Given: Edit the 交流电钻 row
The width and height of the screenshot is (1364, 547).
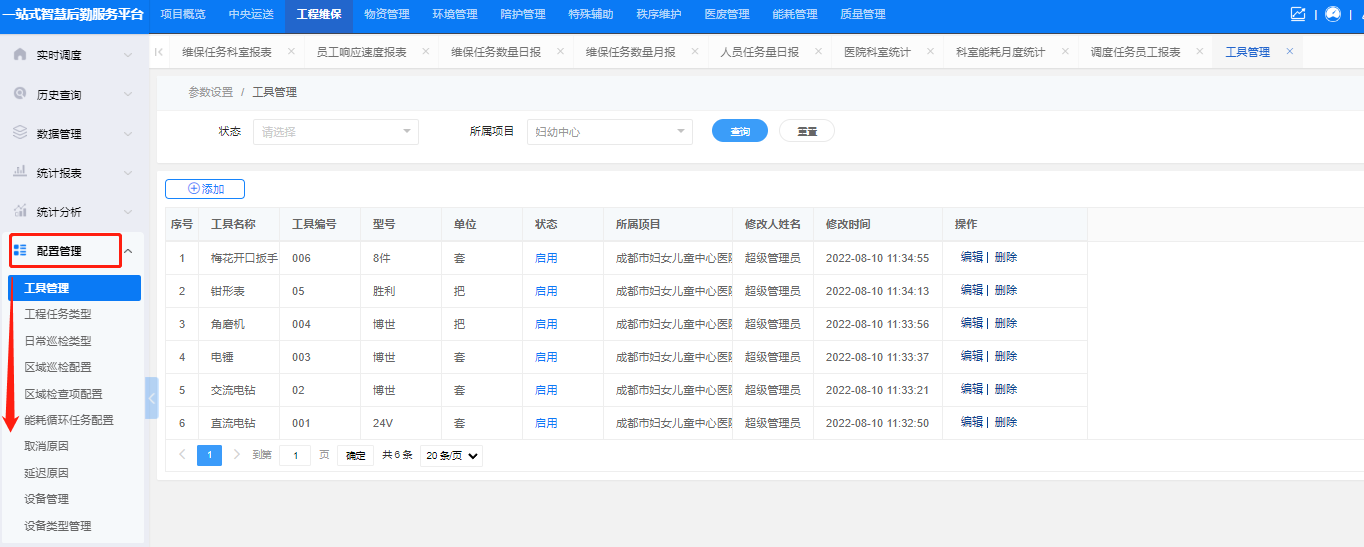Looking at the screenshot, I should (x=971, y=389).
